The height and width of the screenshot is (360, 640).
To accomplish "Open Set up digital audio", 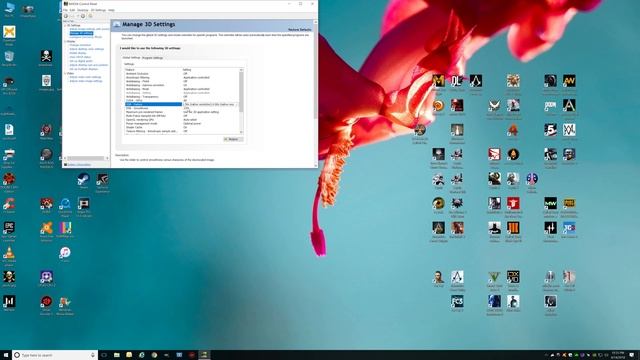I will click(x=81, y=61).
